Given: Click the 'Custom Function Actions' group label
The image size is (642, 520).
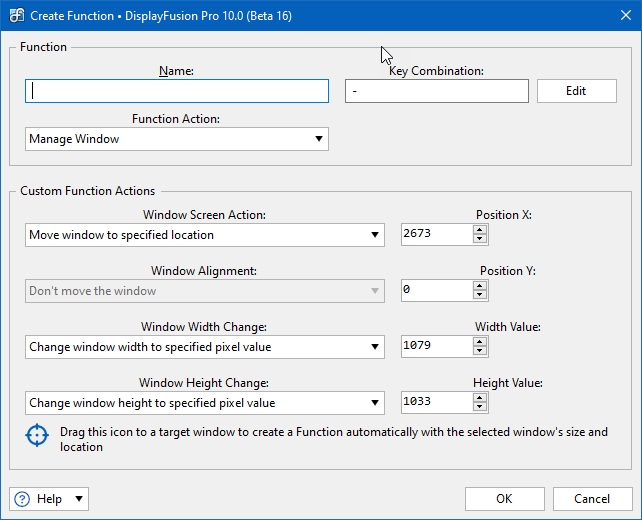Looking at the screenshot, I should point(88,191).
